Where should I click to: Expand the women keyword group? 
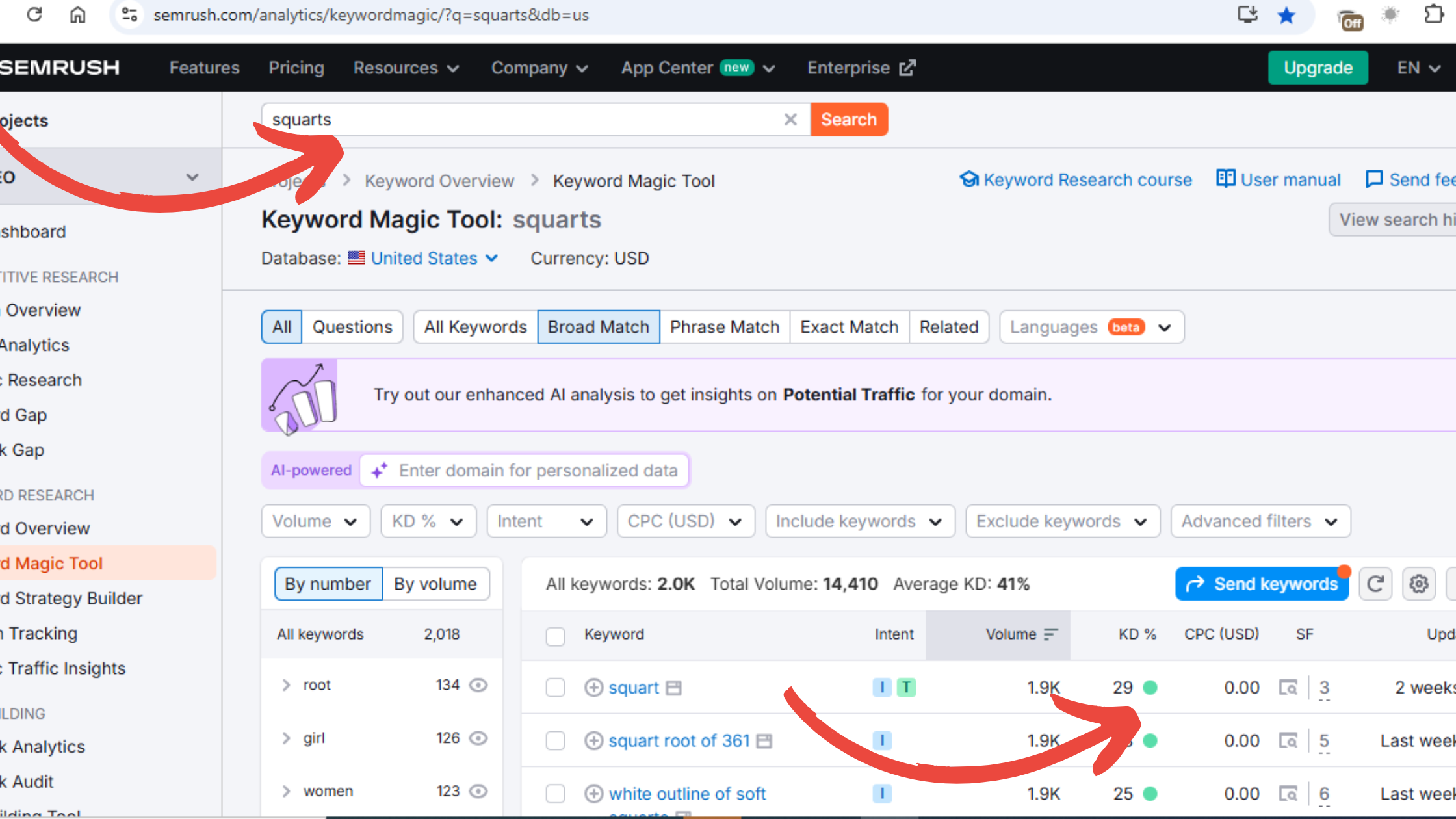[286, 791]
